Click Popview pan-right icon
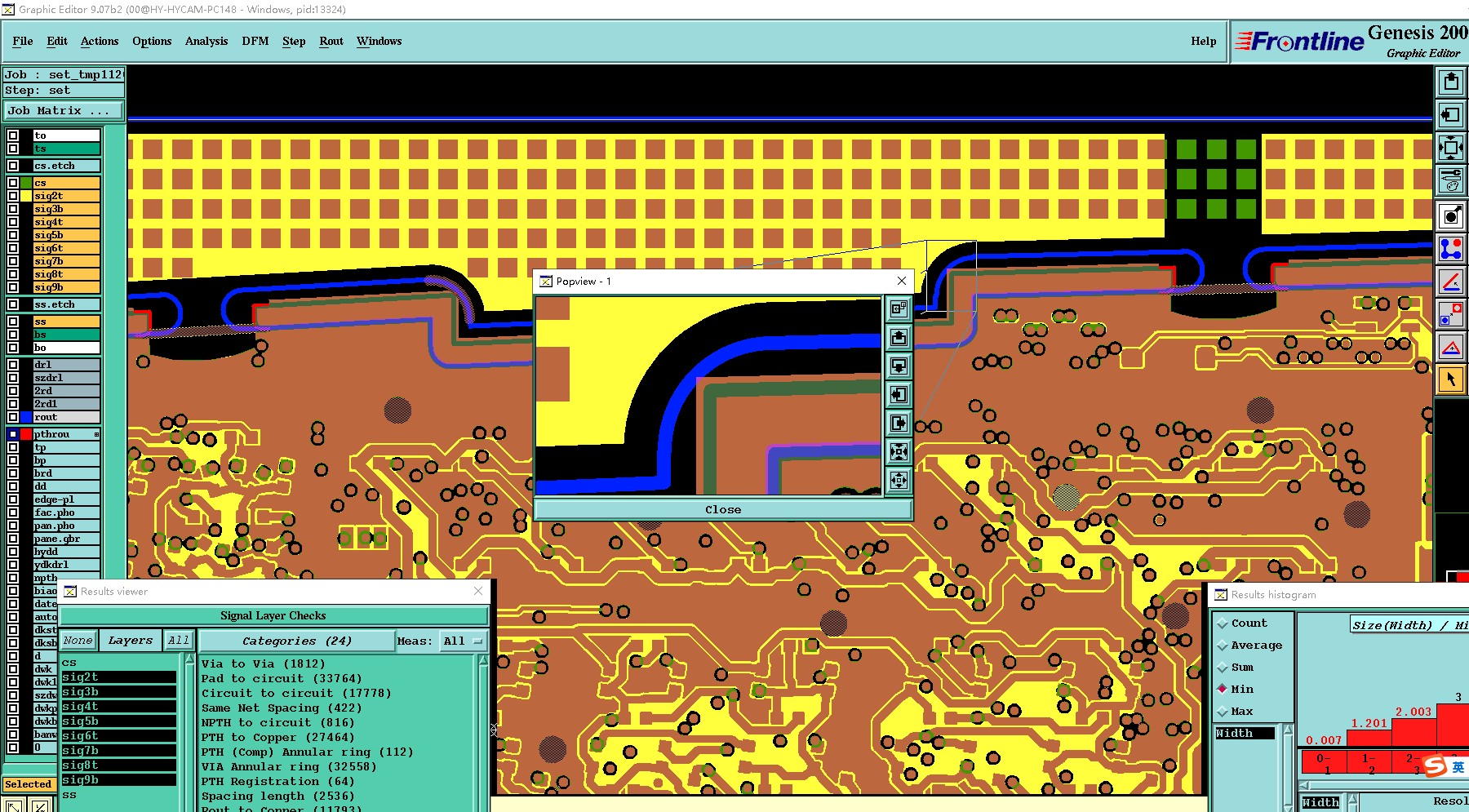Screen dimensions: 1469x812 (899, 423)
